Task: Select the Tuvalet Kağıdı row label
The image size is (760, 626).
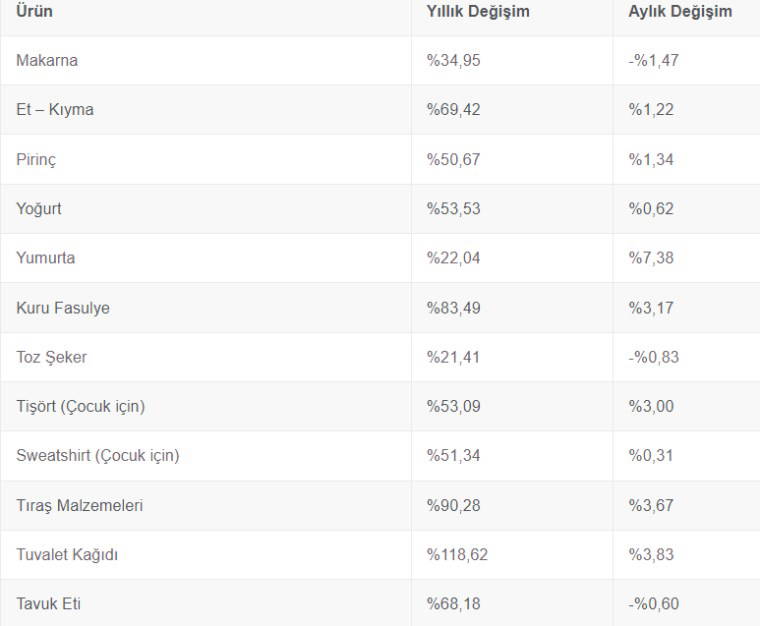Action: click(67, 554)
